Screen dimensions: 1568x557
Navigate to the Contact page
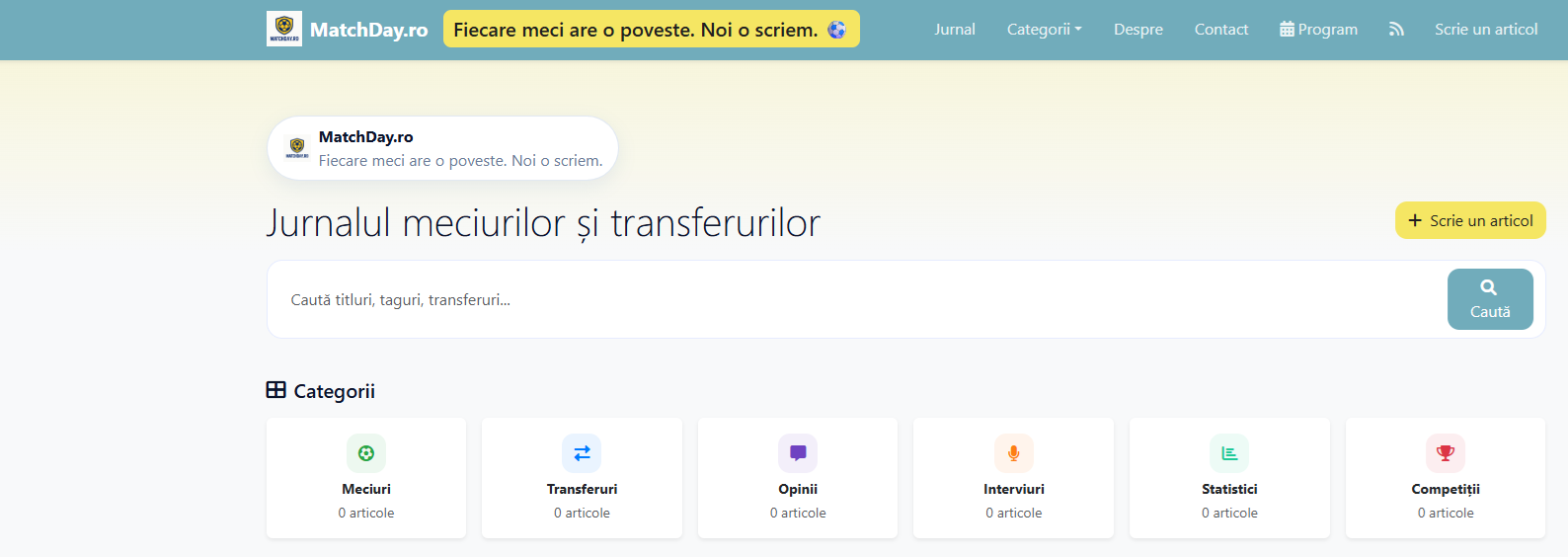[1220, 30]
